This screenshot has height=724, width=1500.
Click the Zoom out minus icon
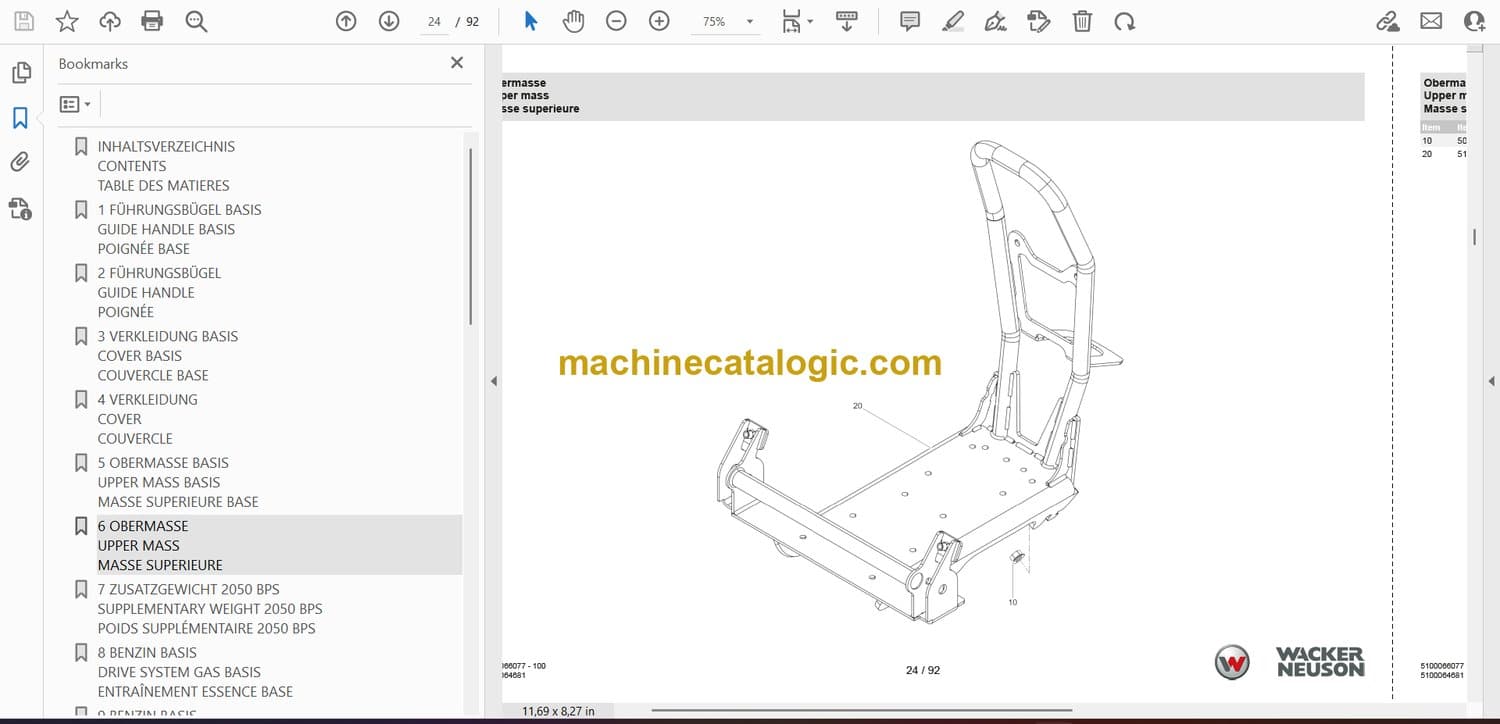(x=616, y=21)
